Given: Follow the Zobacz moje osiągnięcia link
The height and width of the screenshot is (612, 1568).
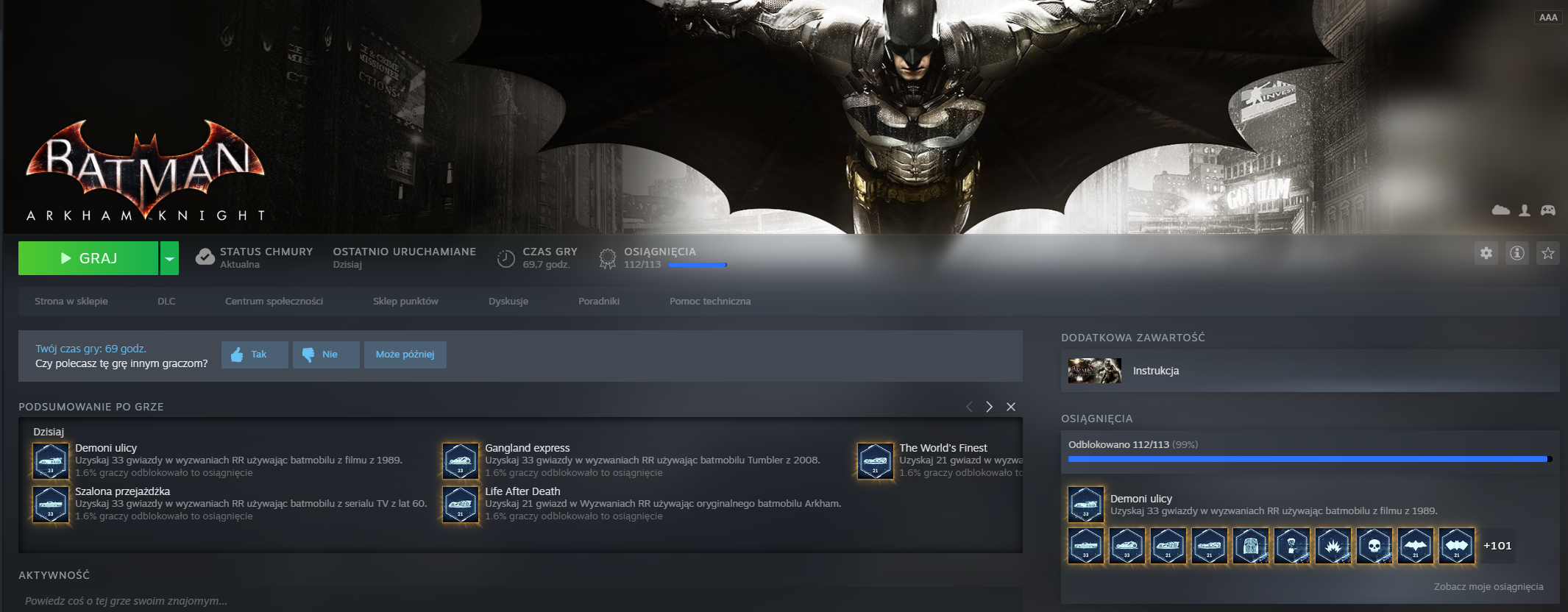Looking at the screenshot, I should coord(1489,587).
